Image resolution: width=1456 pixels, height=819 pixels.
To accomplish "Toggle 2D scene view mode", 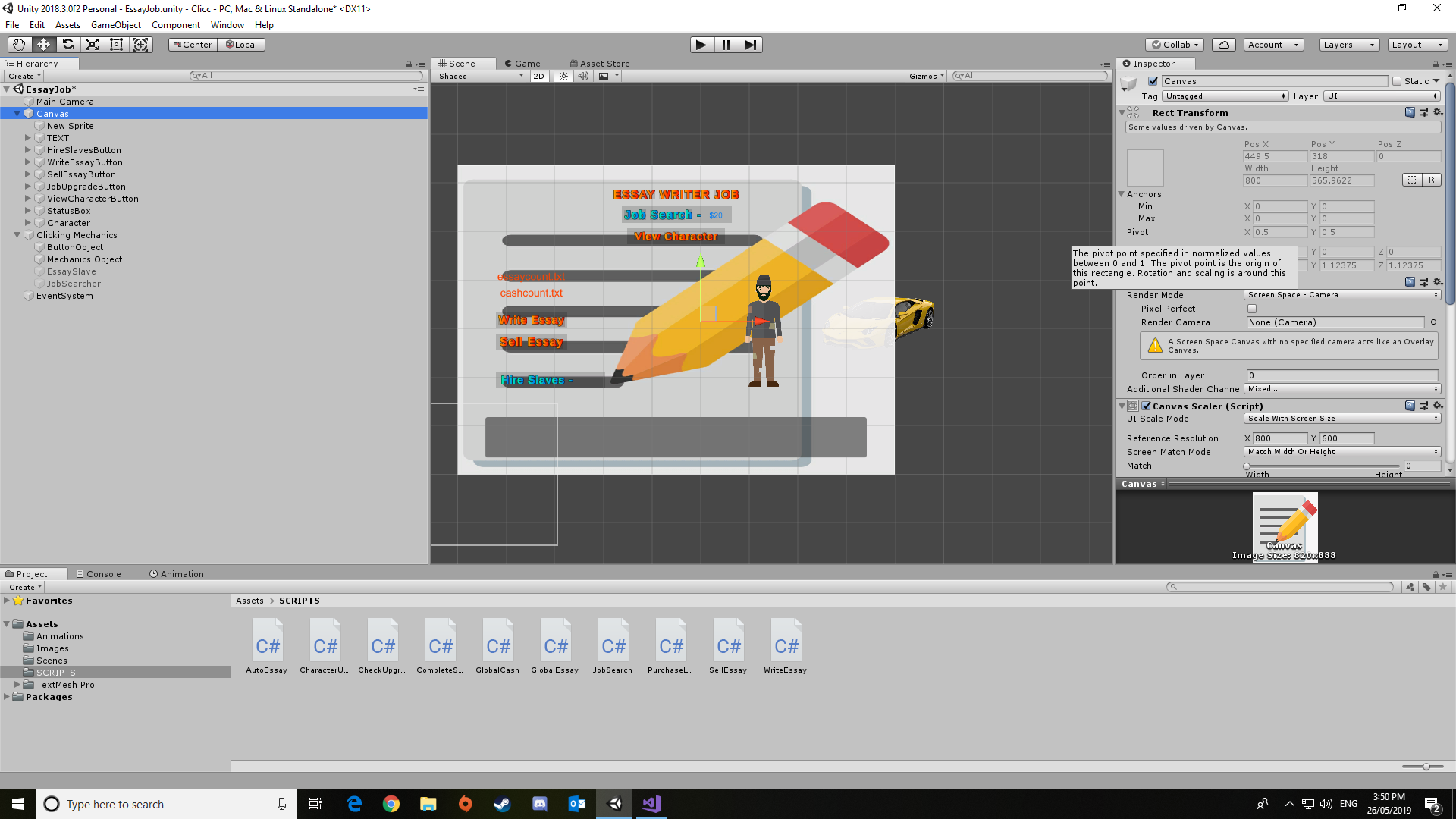I will 538,76.
